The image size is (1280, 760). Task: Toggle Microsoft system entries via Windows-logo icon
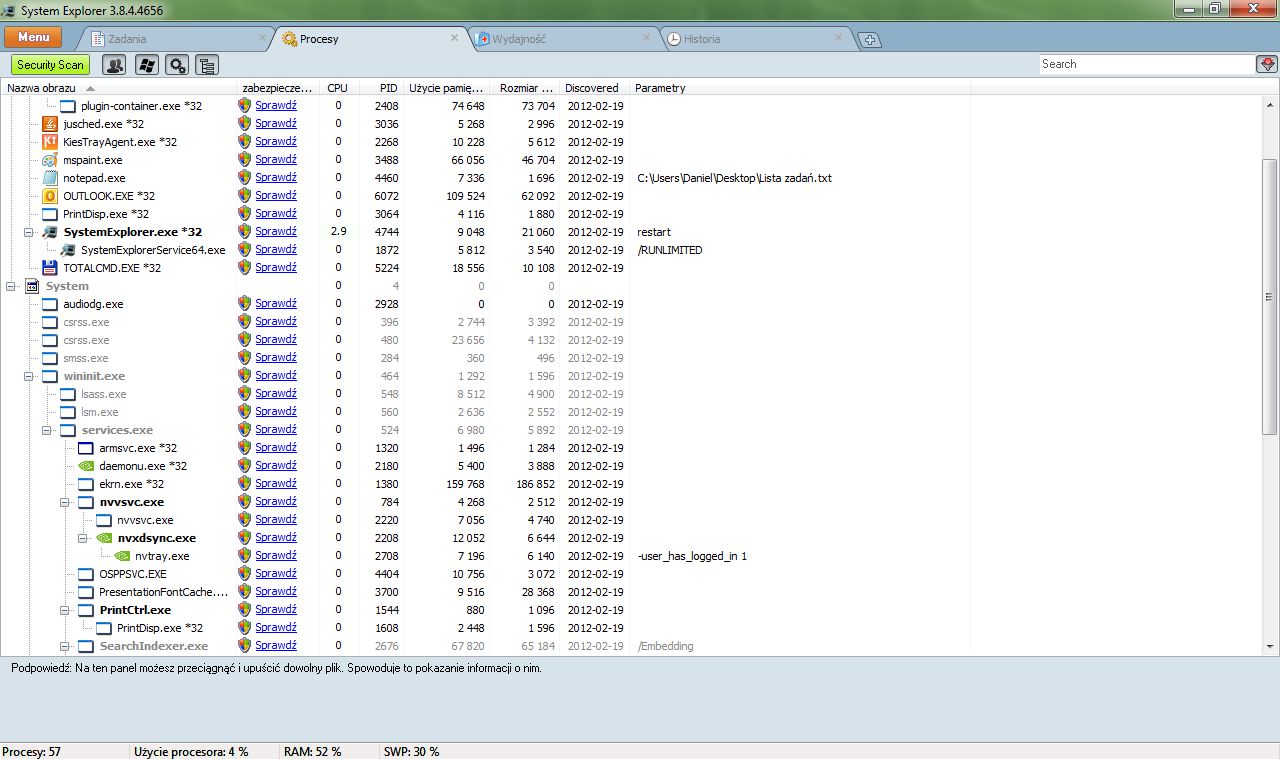click(x=146, y=65)
